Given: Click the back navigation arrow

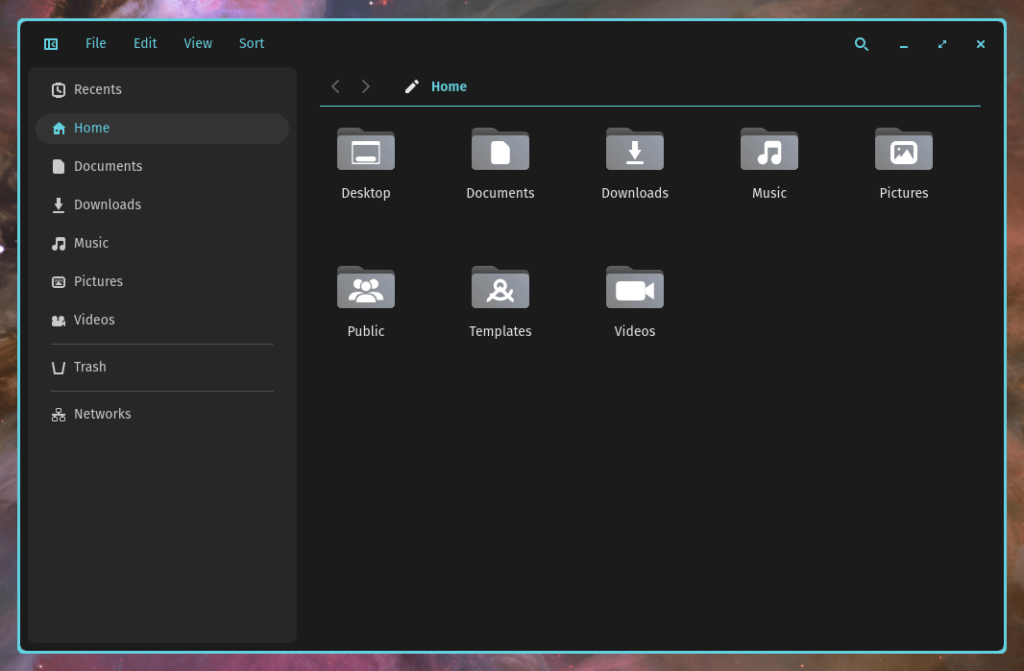Looking at the screenshot, I should (335, 86).
